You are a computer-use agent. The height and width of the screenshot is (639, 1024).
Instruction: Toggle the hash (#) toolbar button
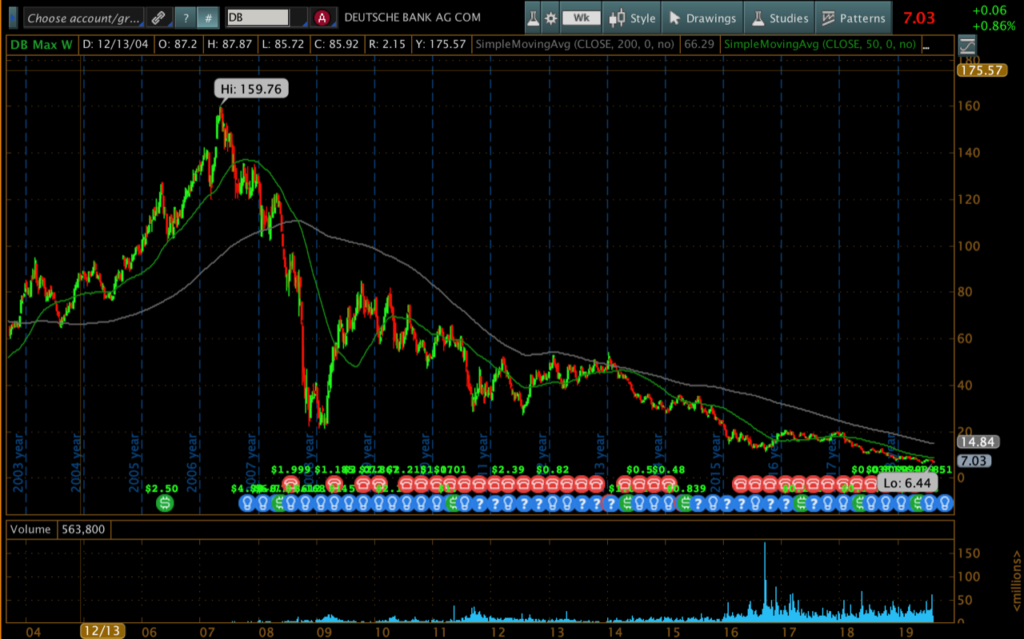pos(208,18)
